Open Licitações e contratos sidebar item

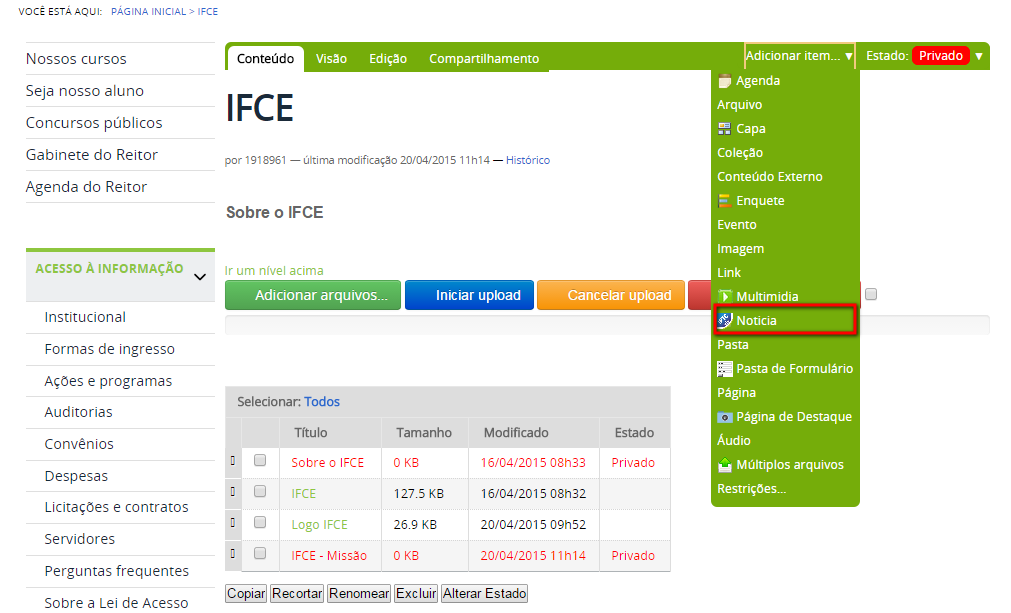pyautogui.click(x=116, y=507)
